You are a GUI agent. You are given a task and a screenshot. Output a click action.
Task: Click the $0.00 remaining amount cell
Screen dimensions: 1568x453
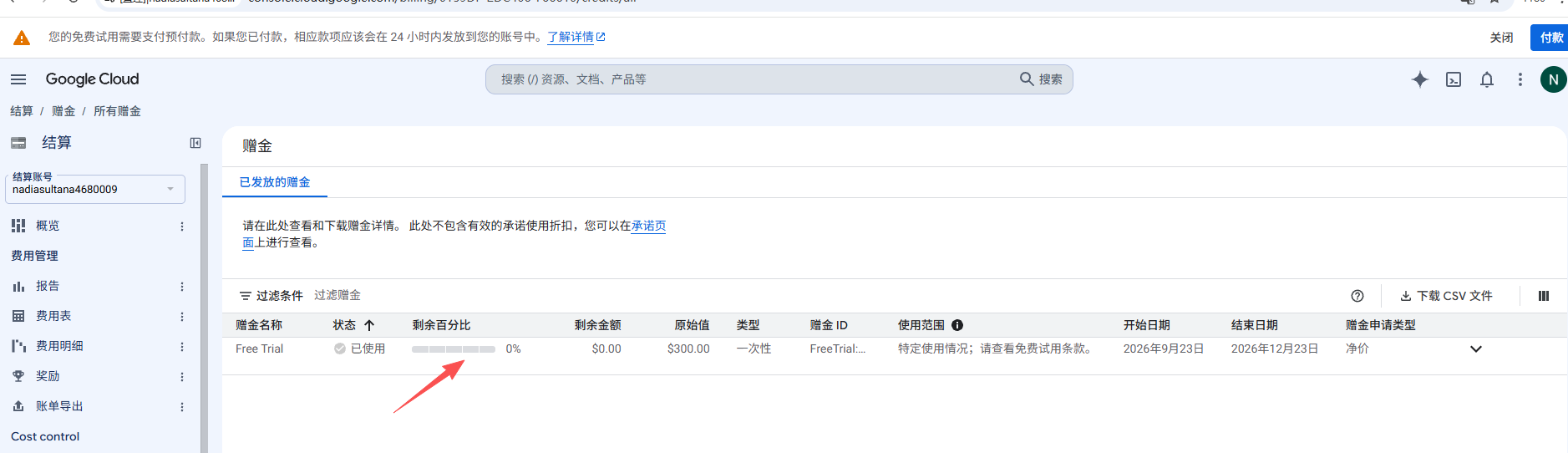click(606, 349)
